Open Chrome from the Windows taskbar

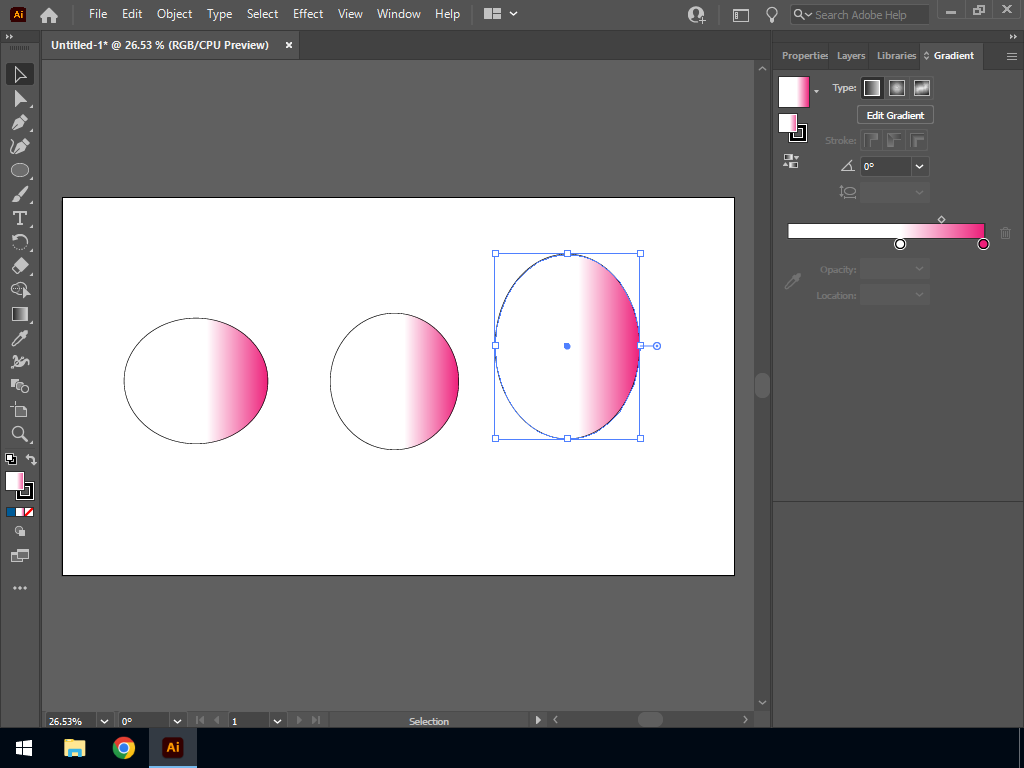pos(124,748)
